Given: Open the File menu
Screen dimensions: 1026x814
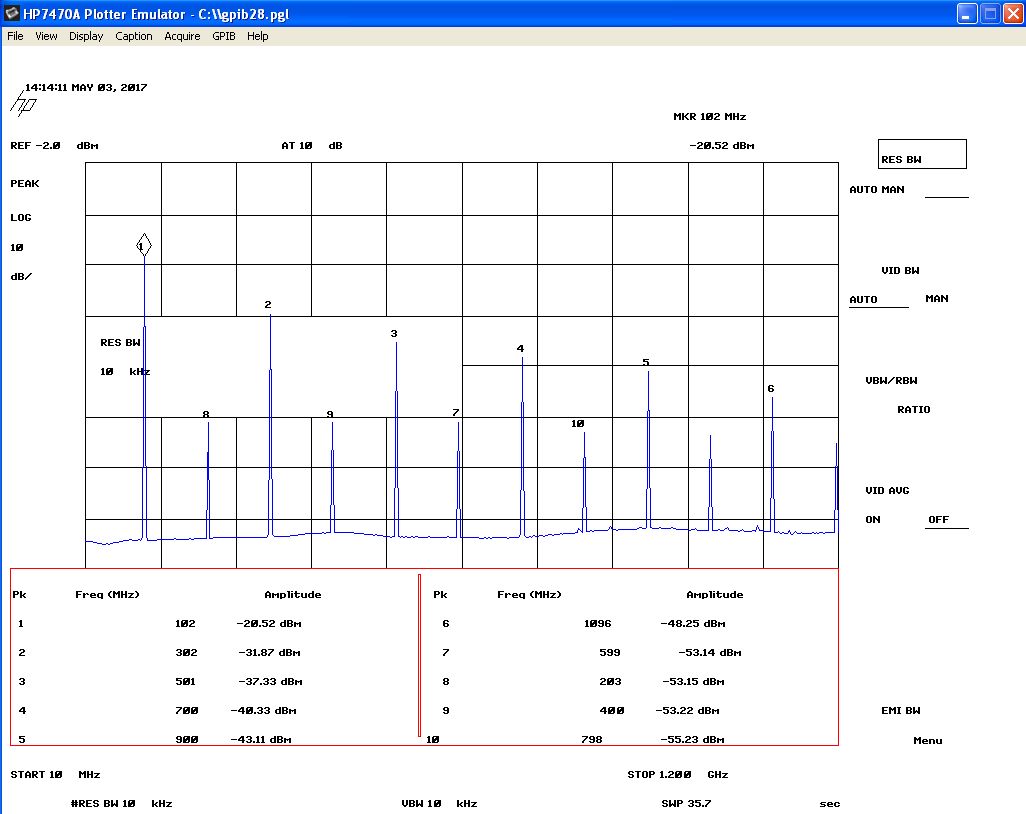Looking at the screenshot, I should point(15,36).
